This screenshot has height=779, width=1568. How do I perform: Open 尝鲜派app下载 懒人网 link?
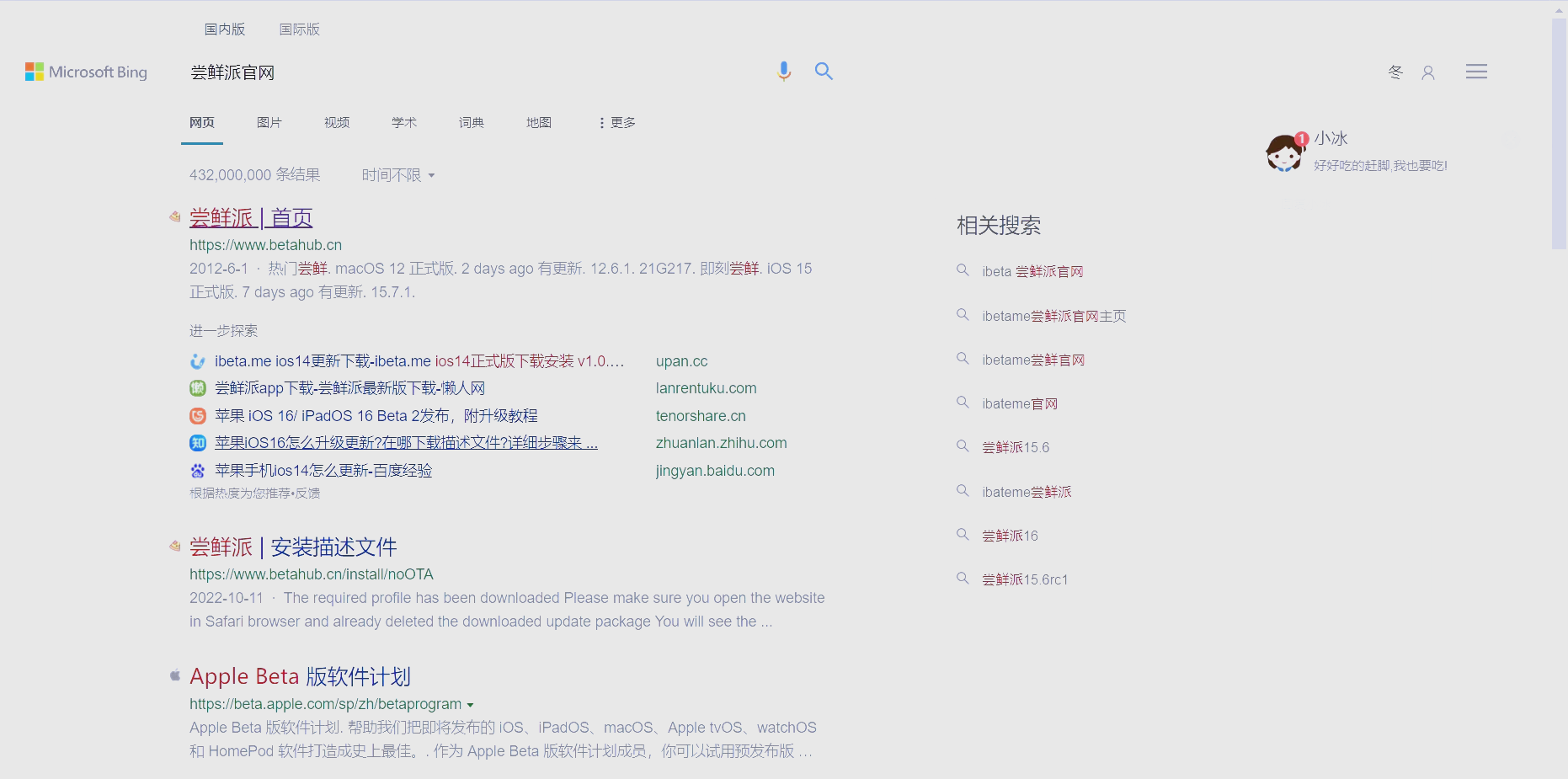tap(349, 388)
